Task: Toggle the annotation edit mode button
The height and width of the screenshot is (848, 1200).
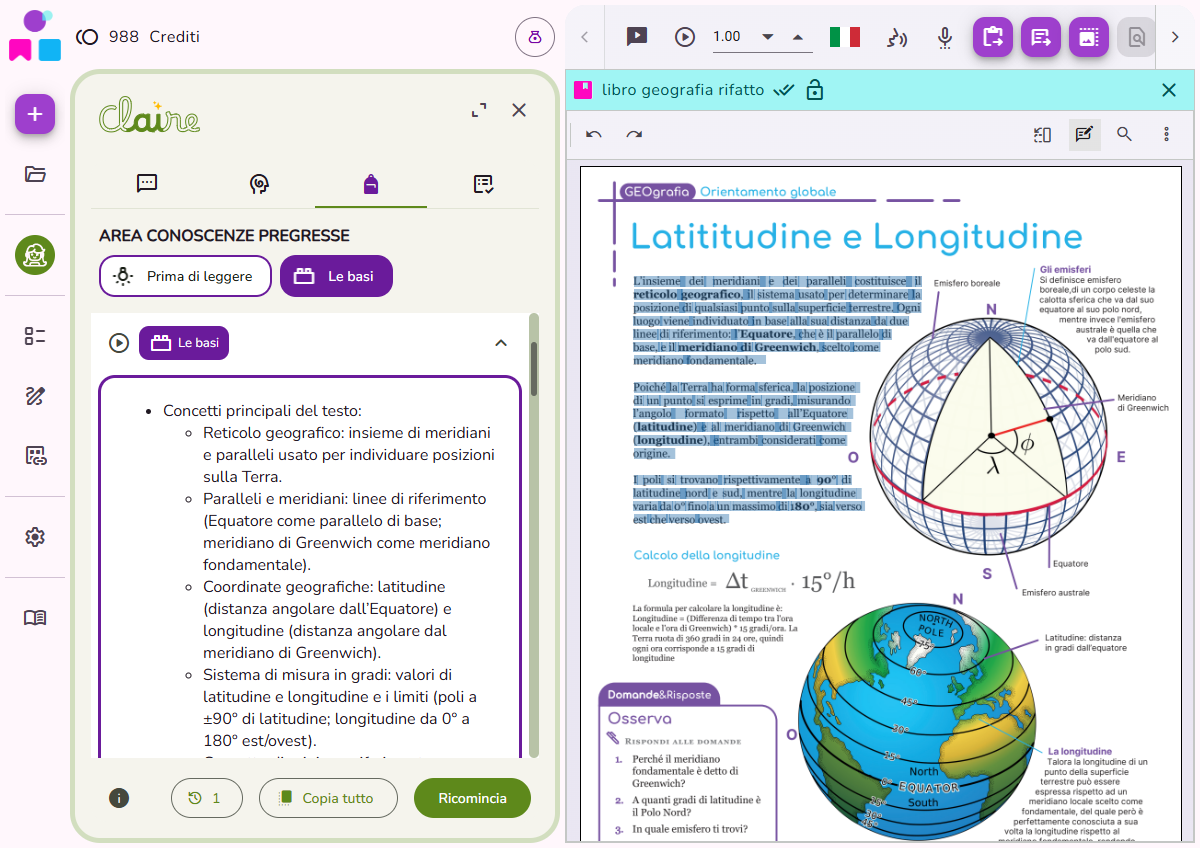Action: 1085,134
